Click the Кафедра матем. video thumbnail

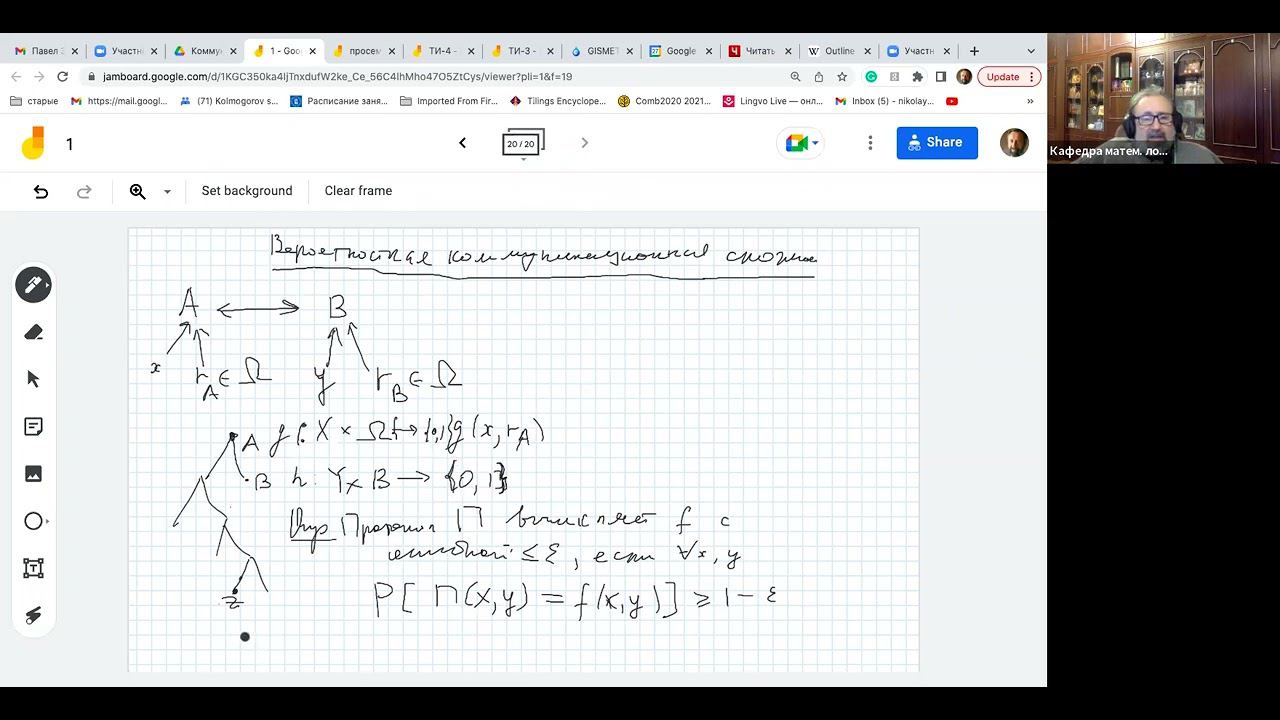point(1163,98)
